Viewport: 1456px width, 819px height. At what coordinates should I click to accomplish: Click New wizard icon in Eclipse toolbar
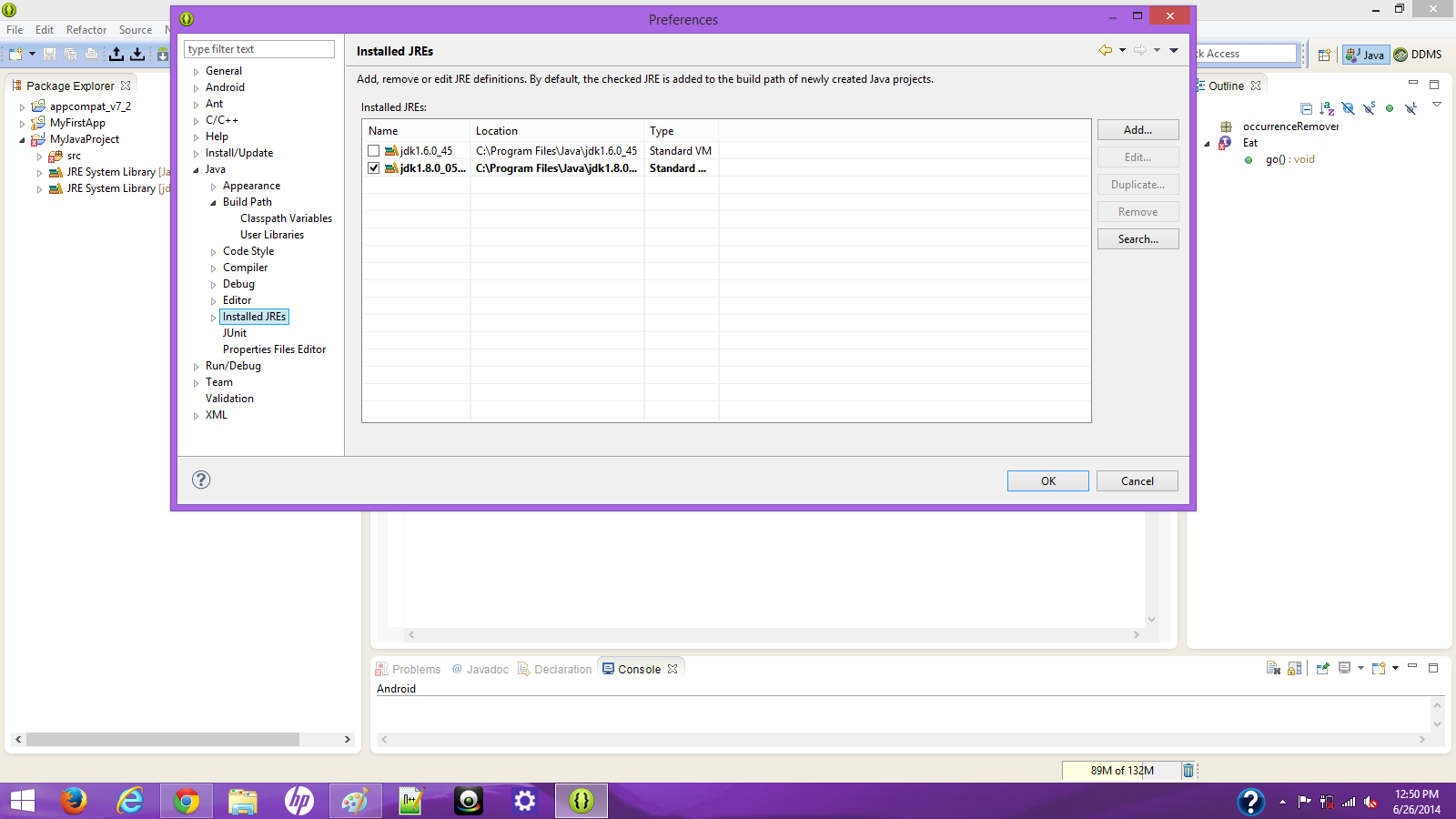(15, 55)
